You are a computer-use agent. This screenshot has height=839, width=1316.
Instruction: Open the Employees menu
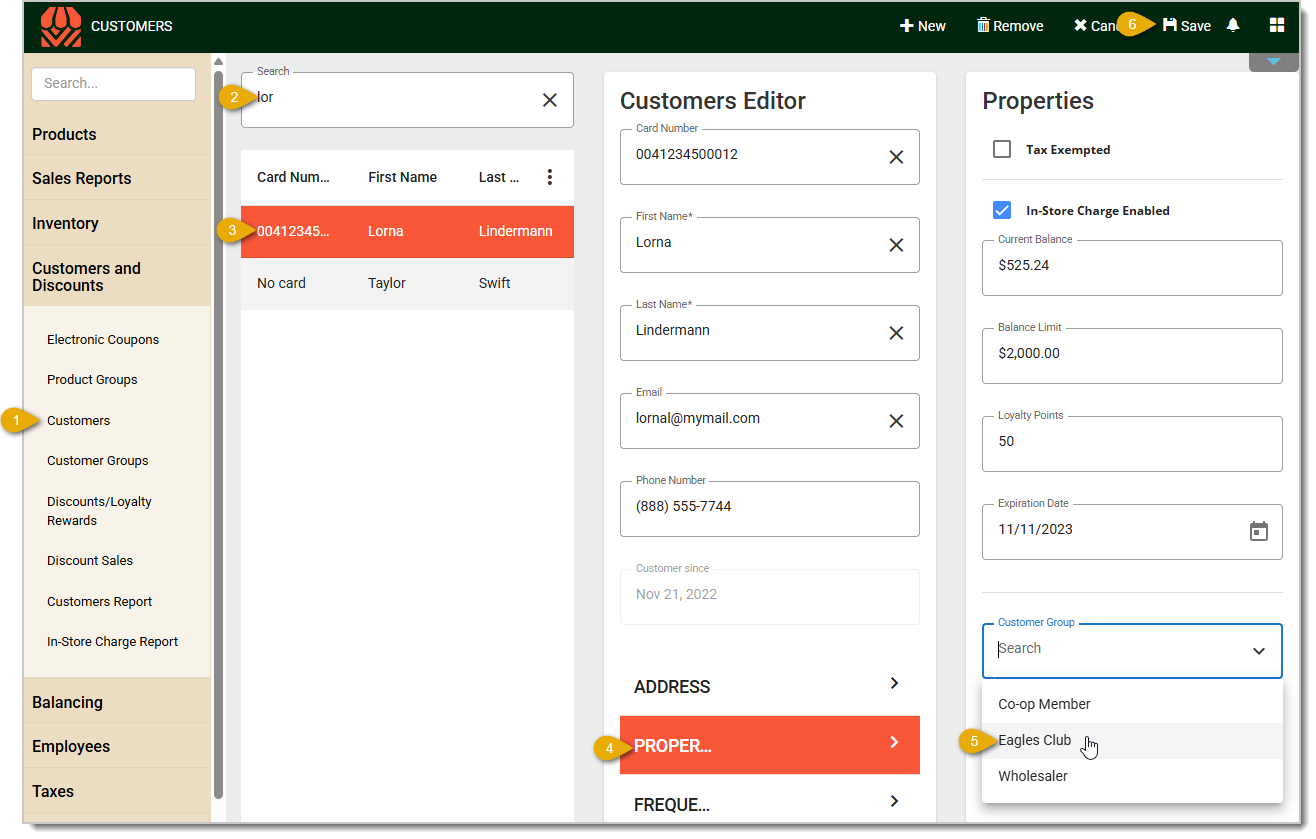(116, 746)
